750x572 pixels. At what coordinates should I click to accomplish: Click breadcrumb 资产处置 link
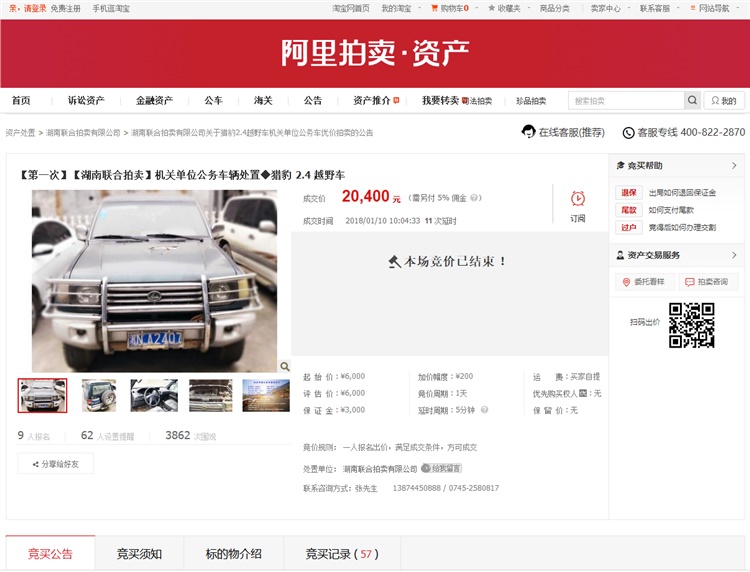[x=20, y=132]
